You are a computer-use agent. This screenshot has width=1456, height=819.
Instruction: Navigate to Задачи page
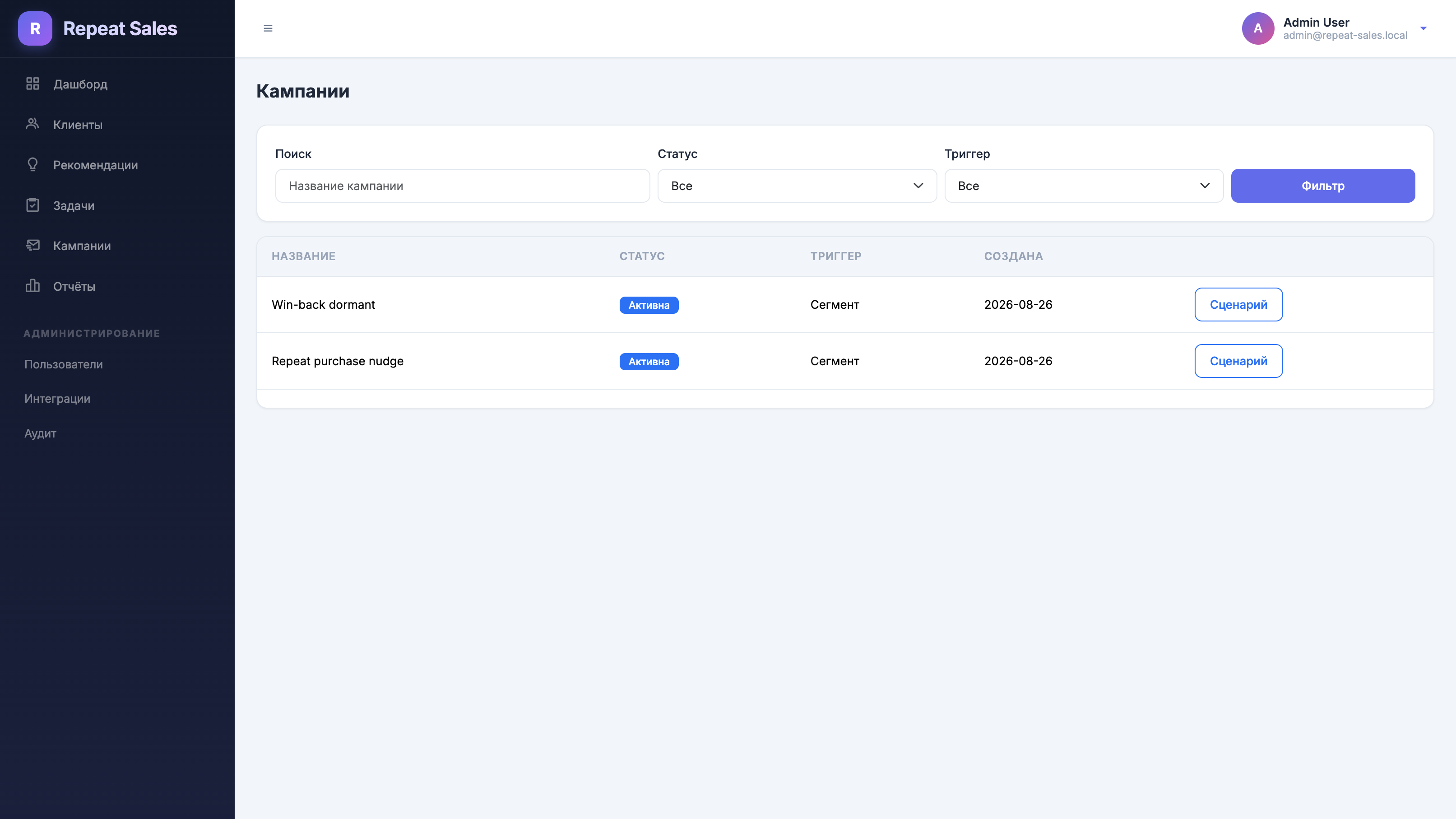click(x=74, y=206)
